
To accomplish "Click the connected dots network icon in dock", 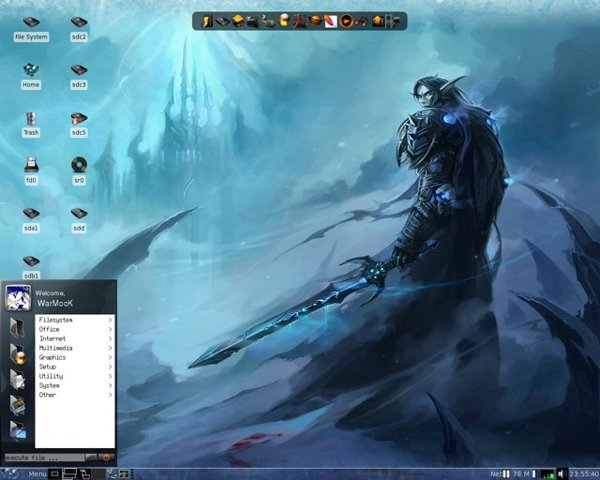I will tap(361, 22).
